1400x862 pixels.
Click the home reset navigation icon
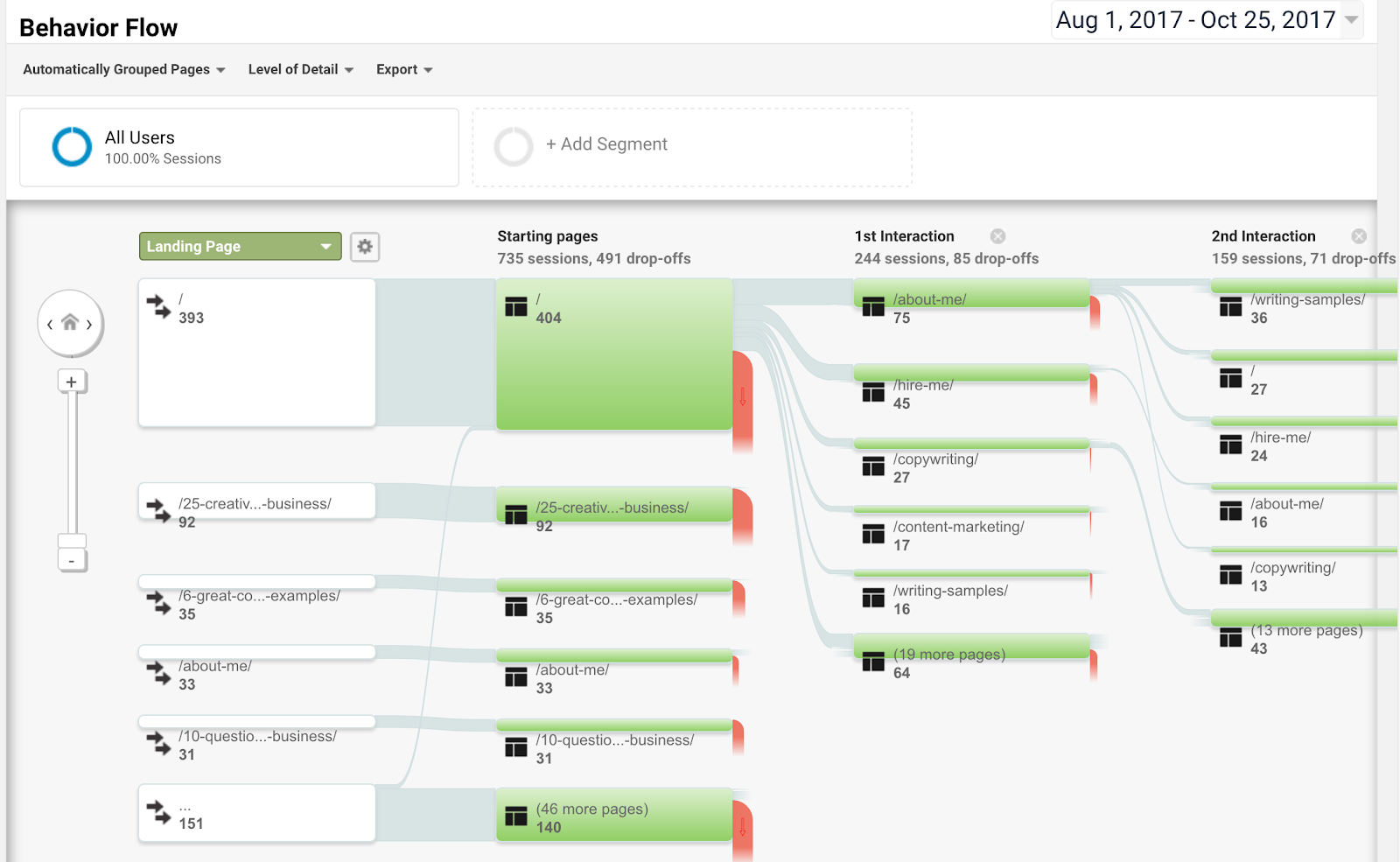[70, 323]
